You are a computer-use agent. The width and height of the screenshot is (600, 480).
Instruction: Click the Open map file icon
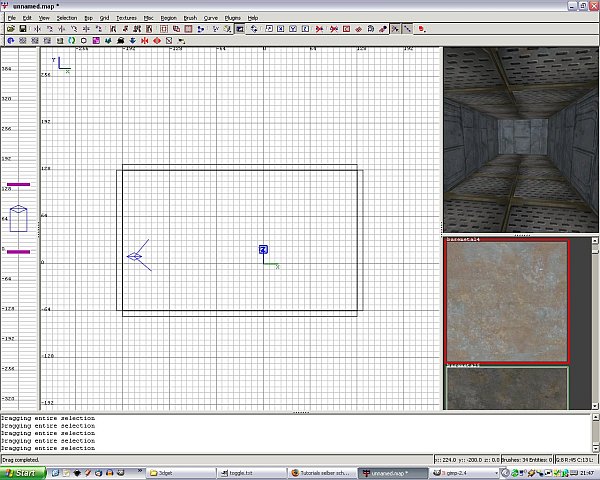tap(10, 29)
